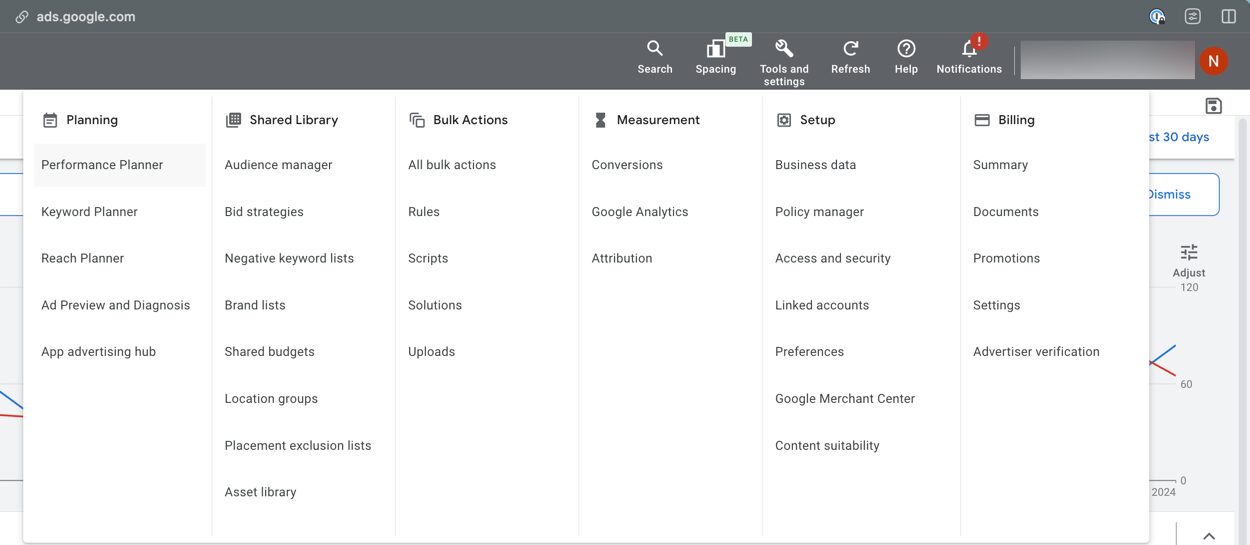Open Access and security

pyautogui.click(x=833, y=258)
